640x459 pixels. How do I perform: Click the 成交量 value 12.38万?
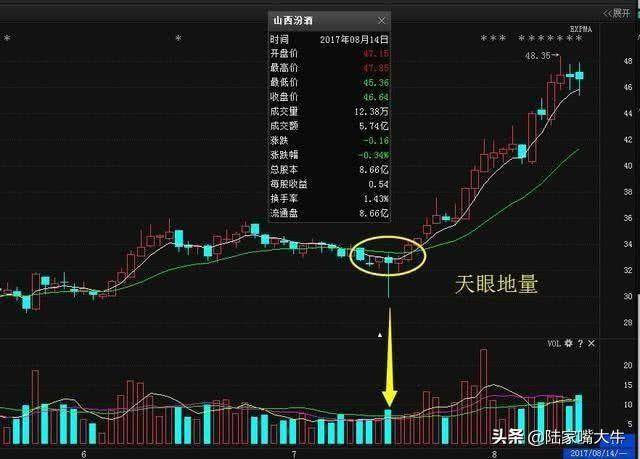tap(371, 111)
